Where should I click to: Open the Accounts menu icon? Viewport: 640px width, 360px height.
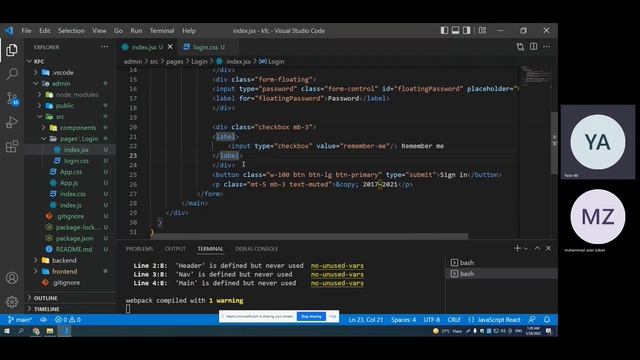click(x=12, y=278)
